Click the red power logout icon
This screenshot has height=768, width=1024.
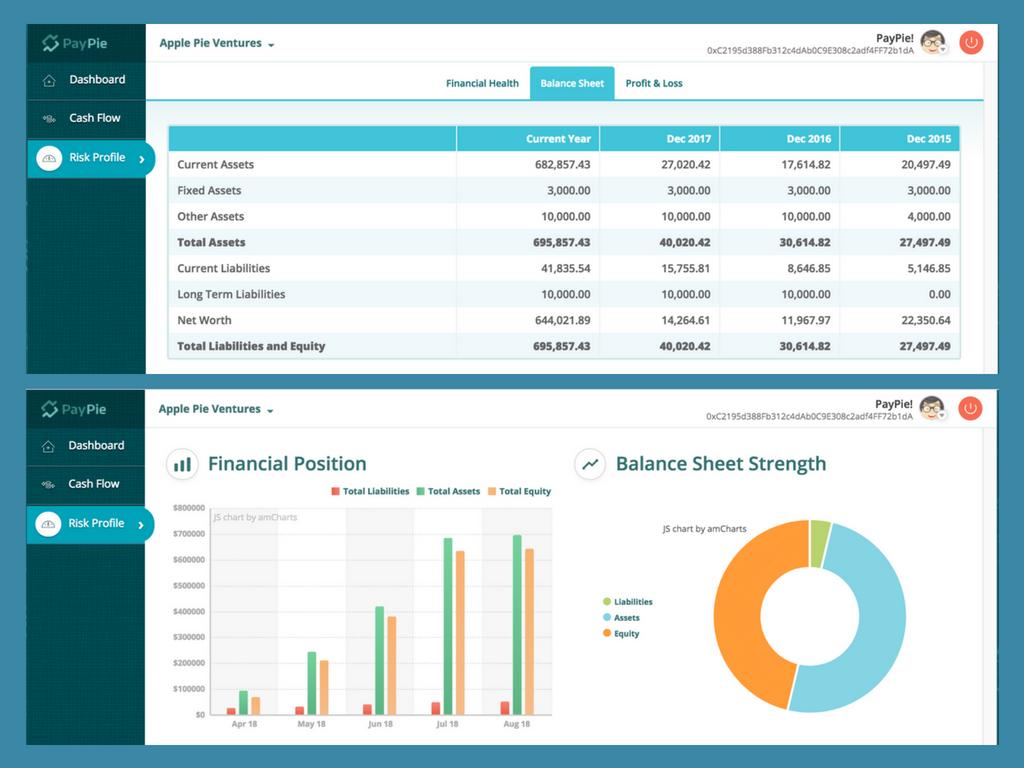969,42
